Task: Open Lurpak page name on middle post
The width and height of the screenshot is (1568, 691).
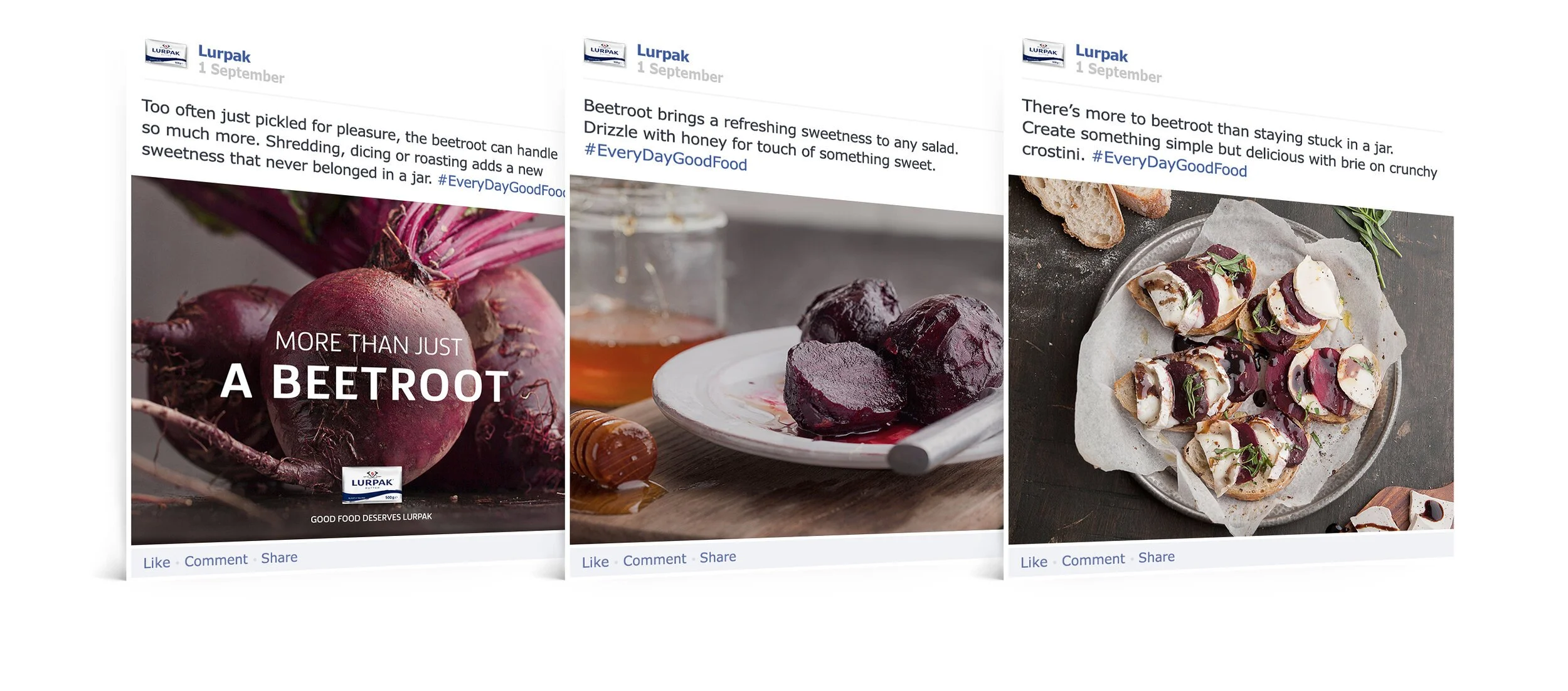Action: 663,53
